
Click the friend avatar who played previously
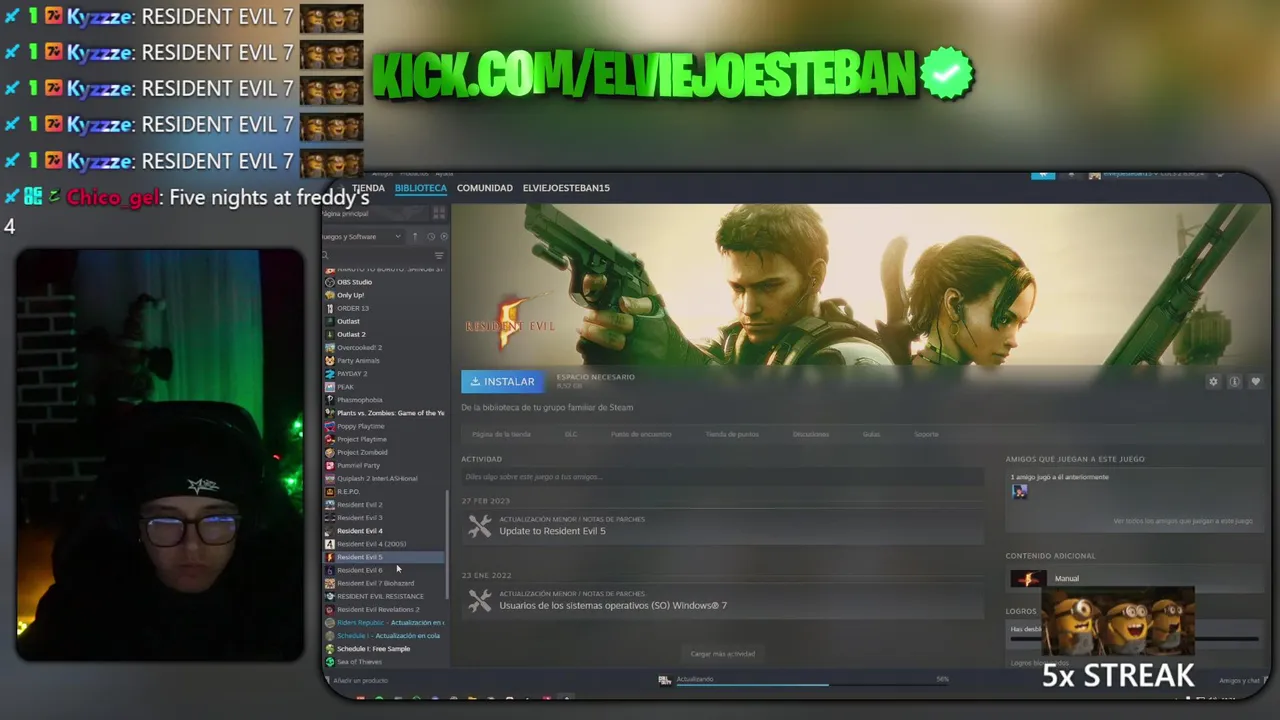pyautogui.click(x=1019, y=491)
